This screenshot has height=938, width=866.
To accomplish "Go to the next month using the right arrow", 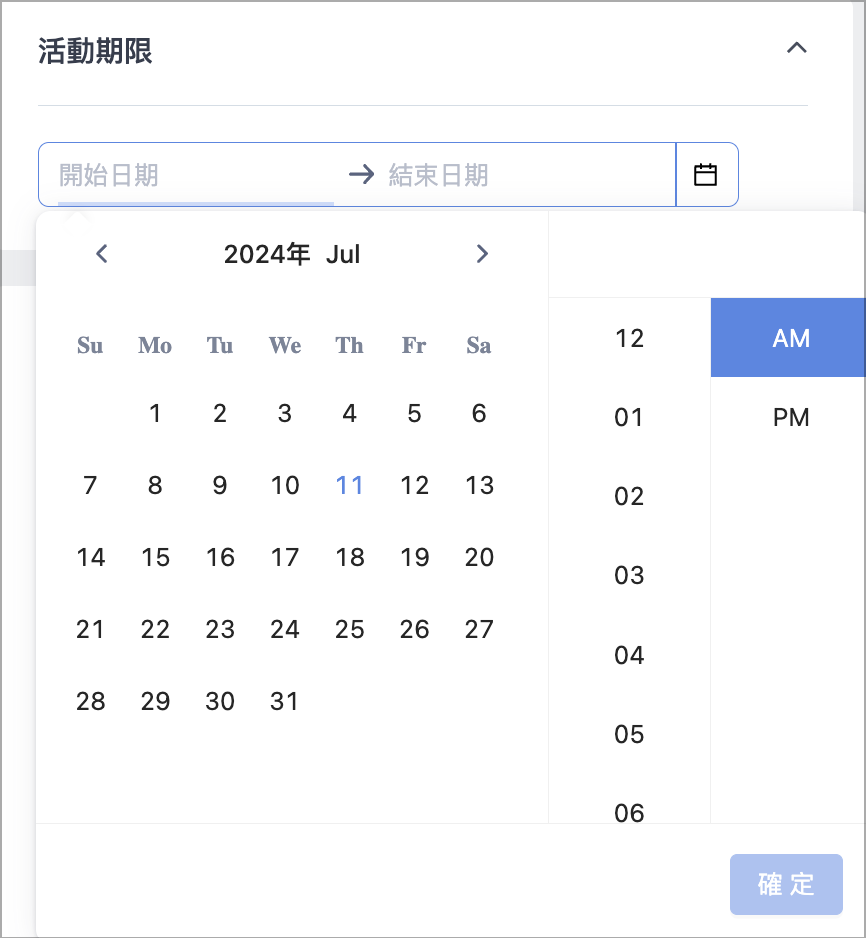I will point(482,254).
